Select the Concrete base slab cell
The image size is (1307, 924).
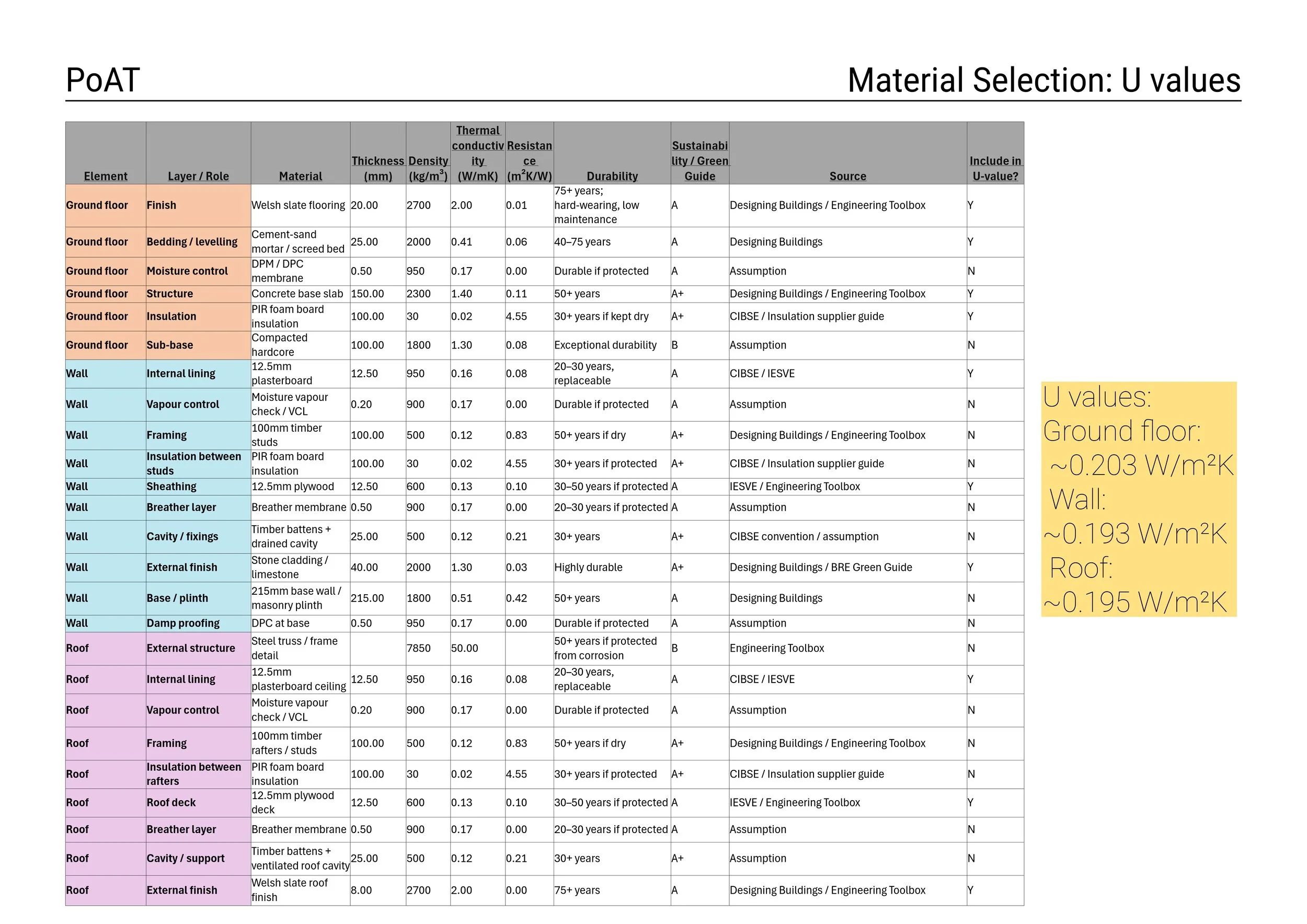tap(300, 294)
